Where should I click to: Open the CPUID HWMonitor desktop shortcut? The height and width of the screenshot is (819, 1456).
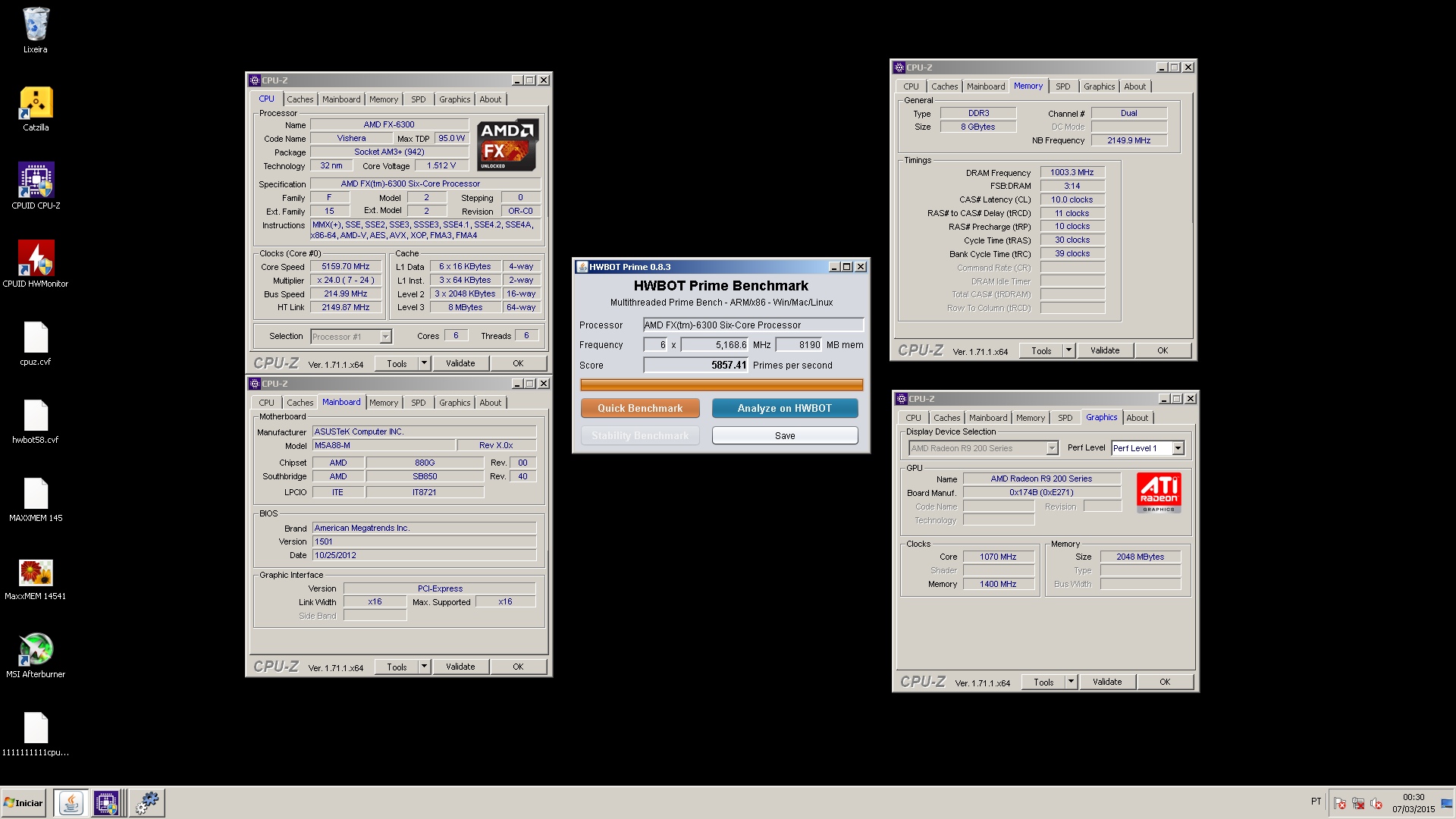pos(36,259)
